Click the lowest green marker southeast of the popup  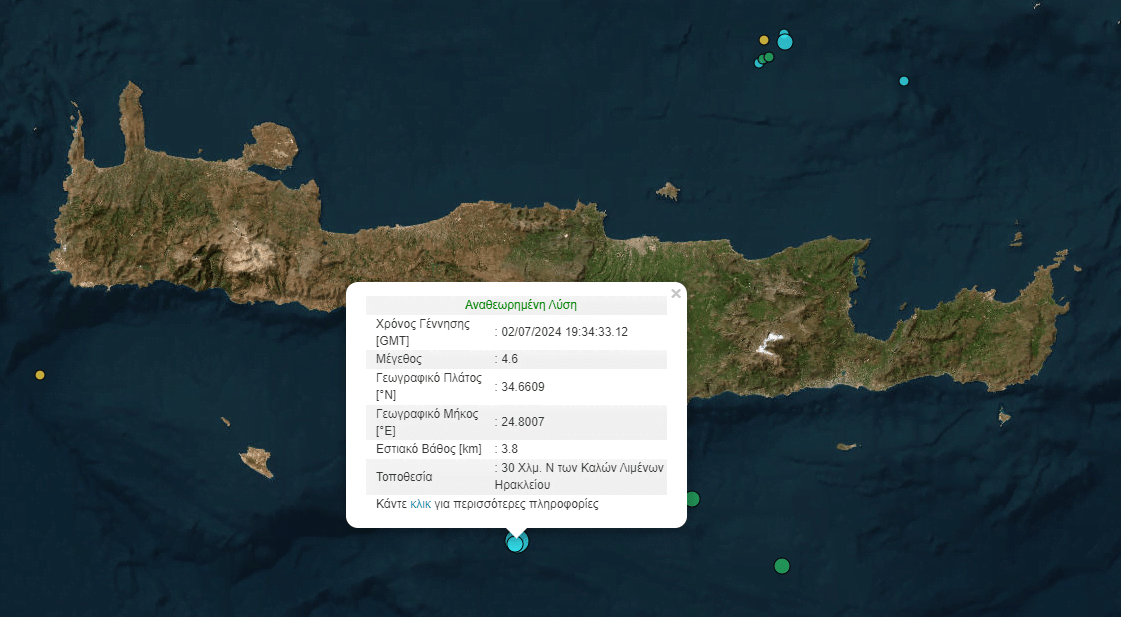pos(782,566)
